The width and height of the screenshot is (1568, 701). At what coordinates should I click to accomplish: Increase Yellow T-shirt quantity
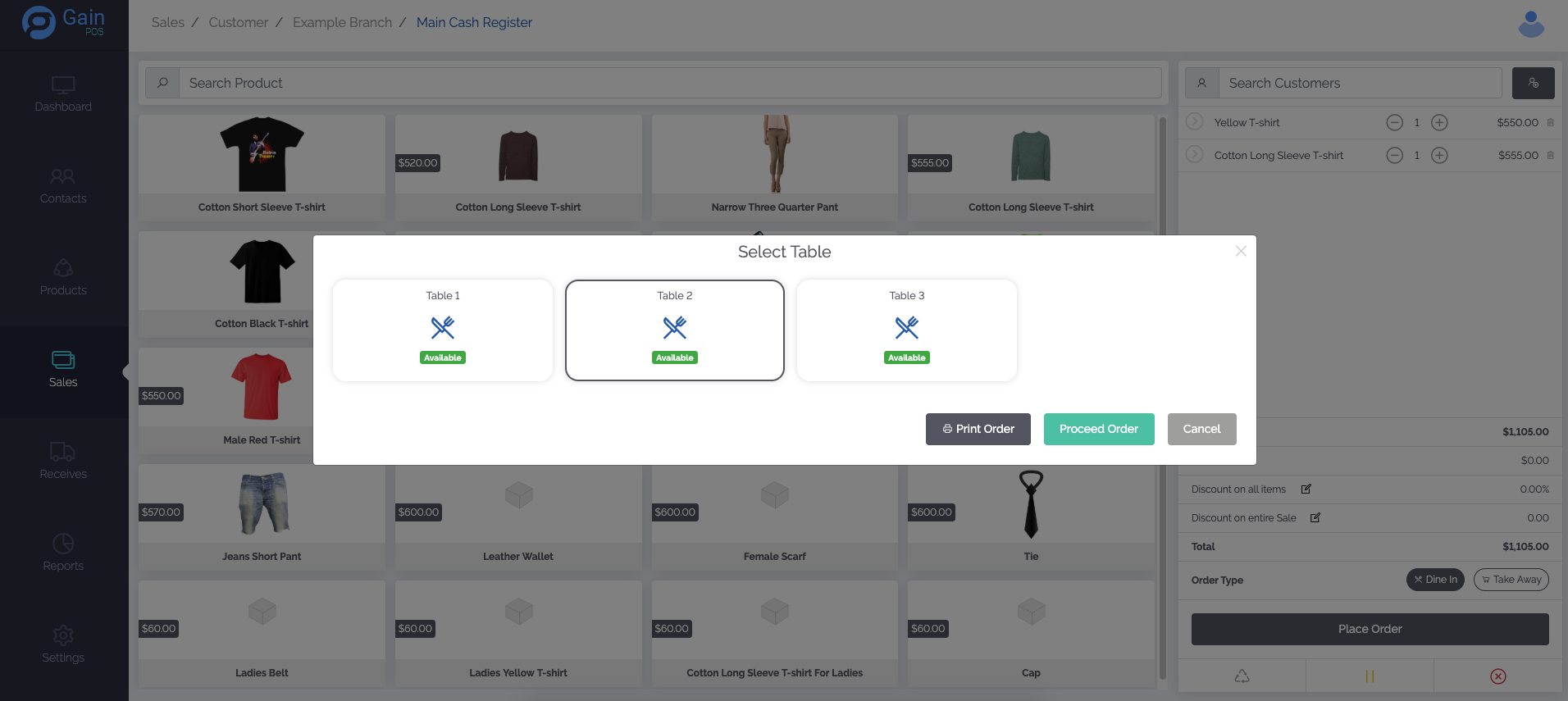1439,123
